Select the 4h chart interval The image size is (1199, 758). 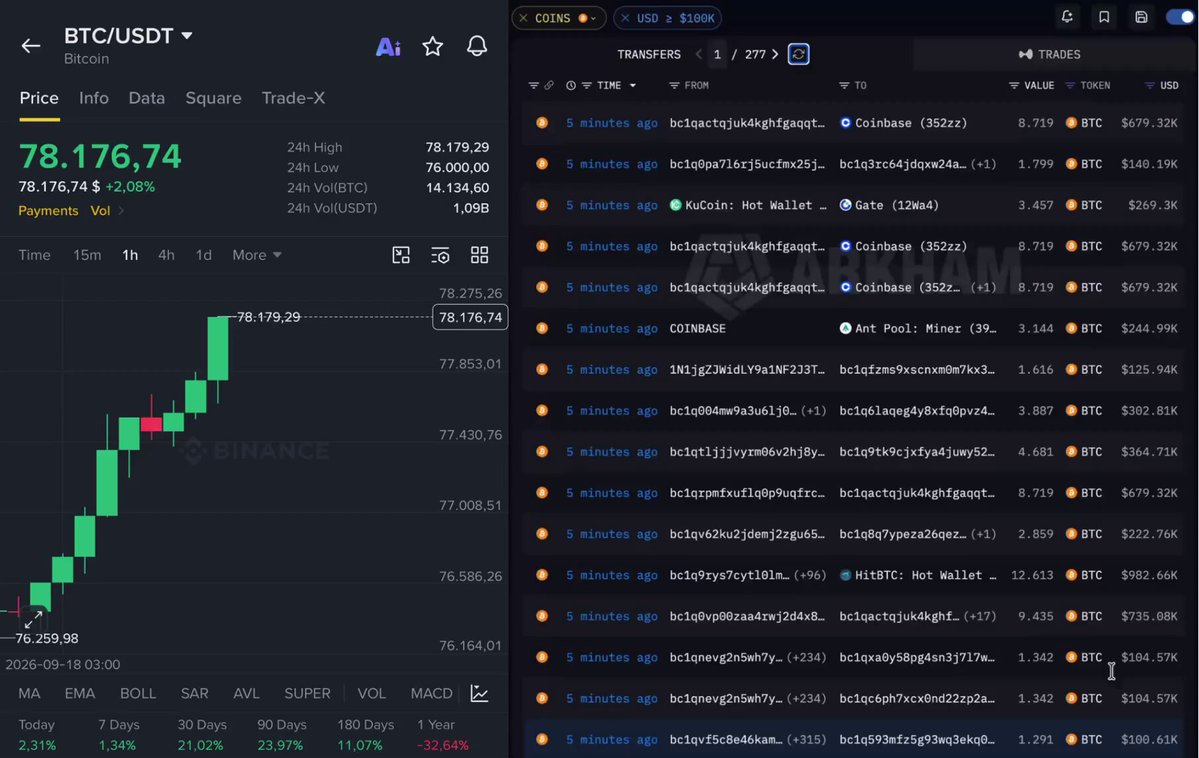(166, 255)
